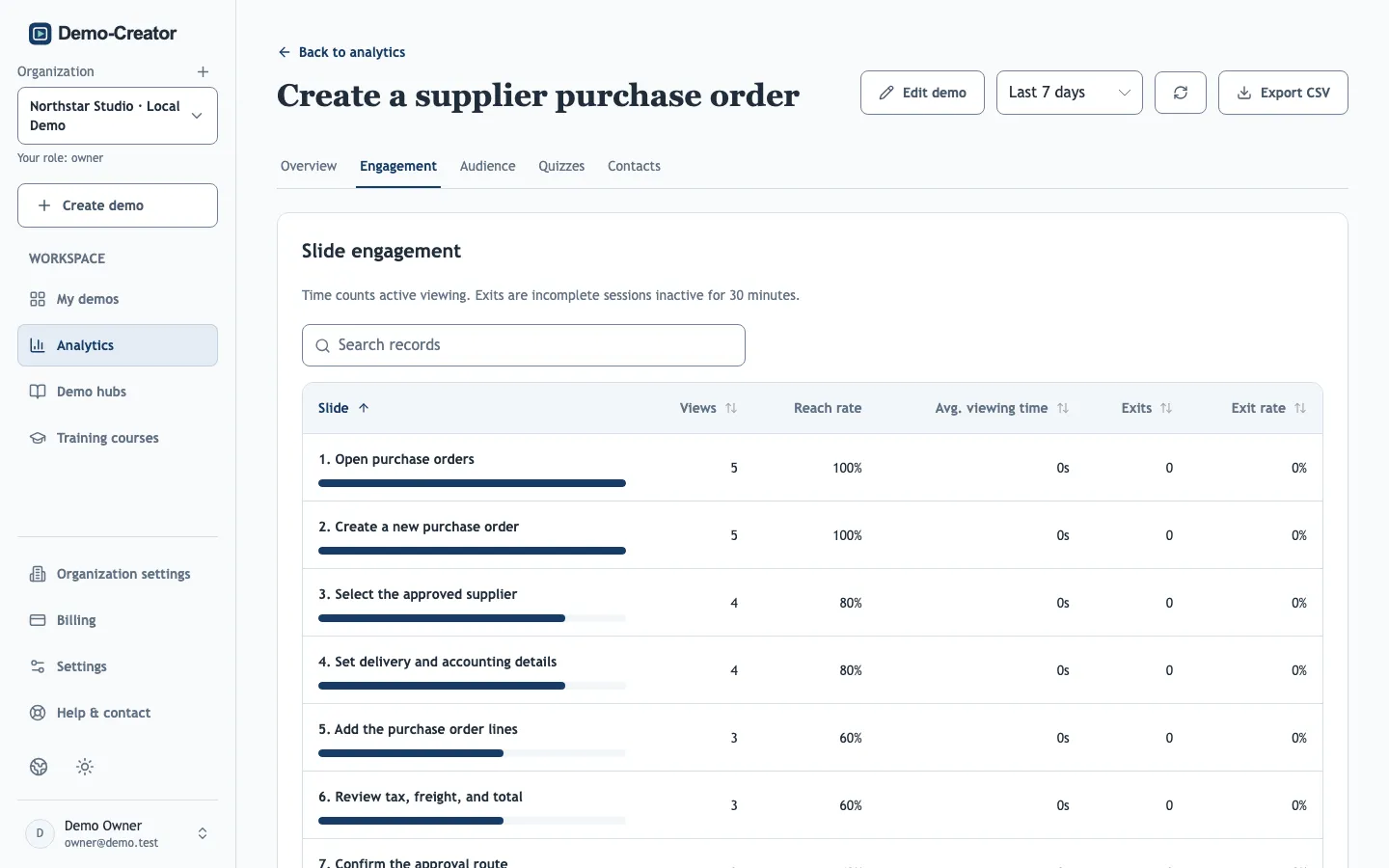The width and height of the screenshot is (1389, 868).
Task: Toggle the light/dark theme sun icon
Action: click(x=85, y=767)
